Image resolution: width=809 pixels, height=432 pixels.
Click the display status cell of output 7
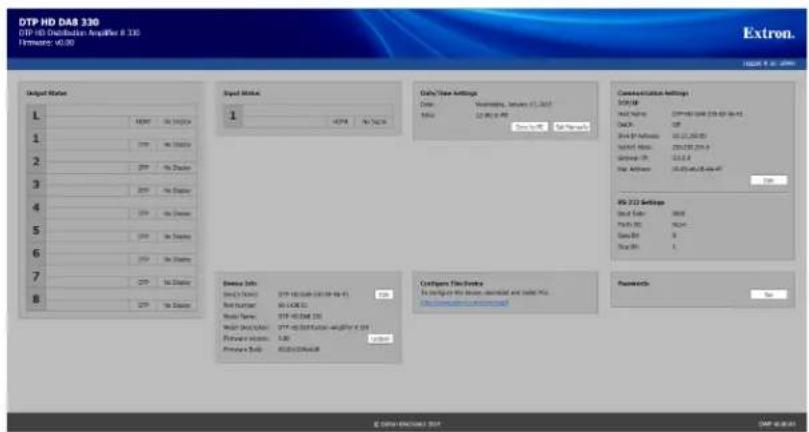[177, 282]
